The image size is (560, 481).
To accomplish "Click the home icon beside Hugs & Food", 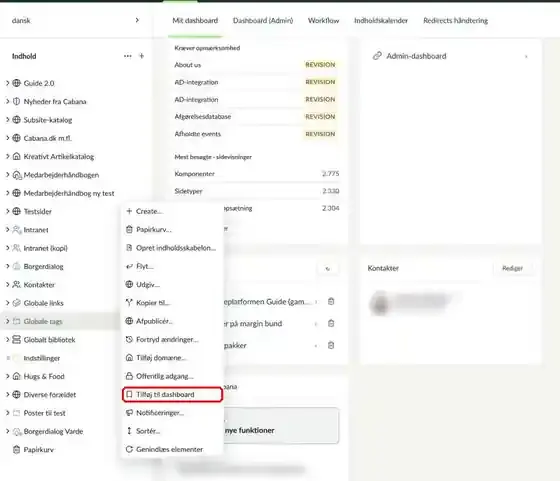I will click(16, 376).
